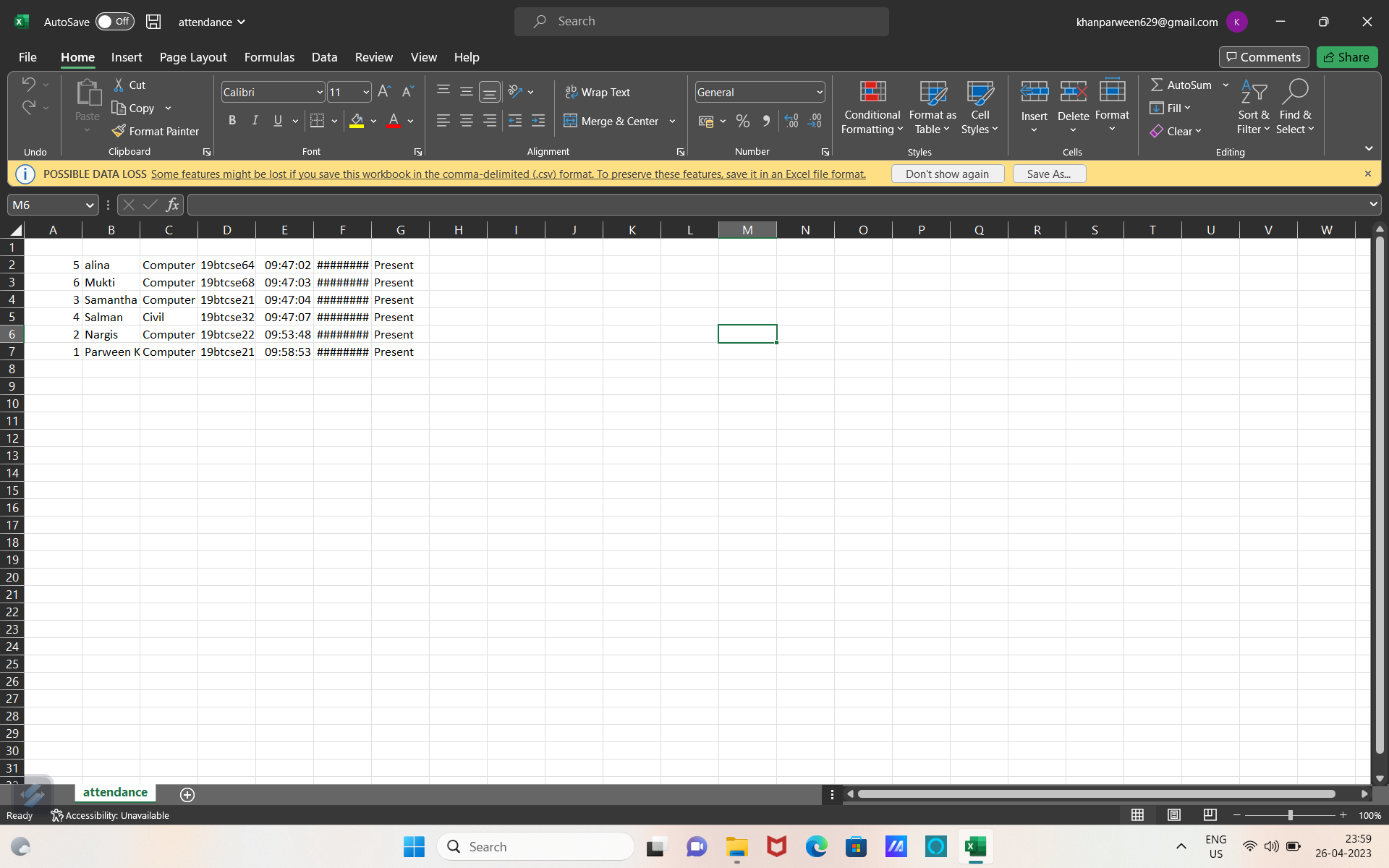Open the Calibri font name dropdown
The width and height of the screenshot is (1389, 868).
pyautogui.click(x=319, y=92)
